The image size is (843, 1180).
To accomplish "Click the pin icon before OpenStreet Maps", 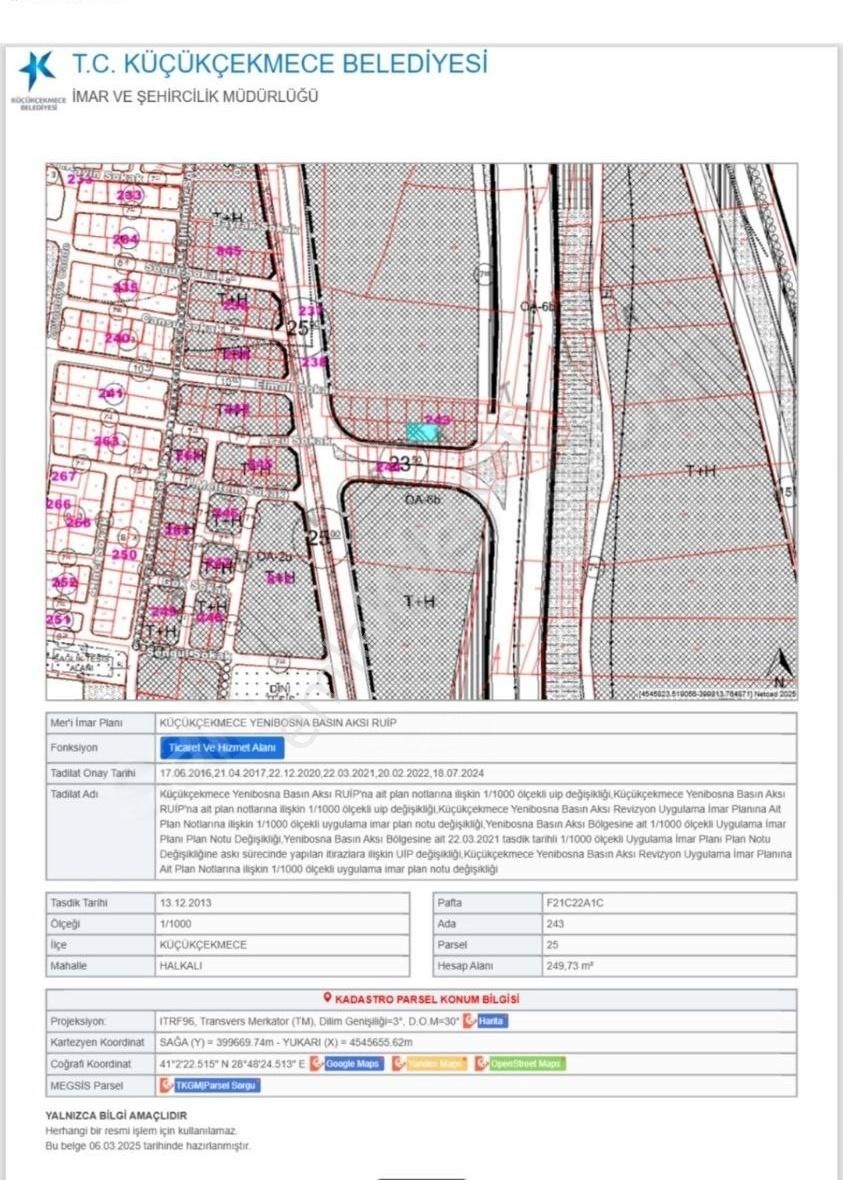I will tap(482, 1064).
